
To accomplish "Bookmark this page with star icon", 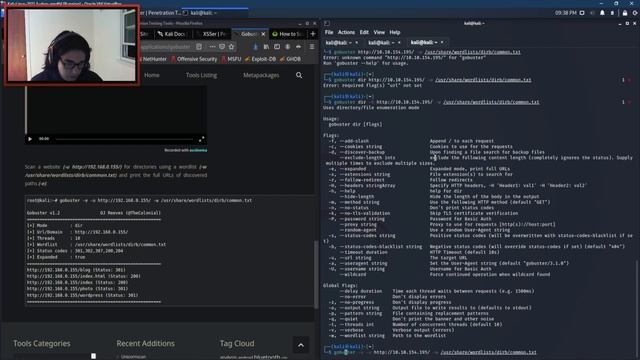I will click(231, 47).
